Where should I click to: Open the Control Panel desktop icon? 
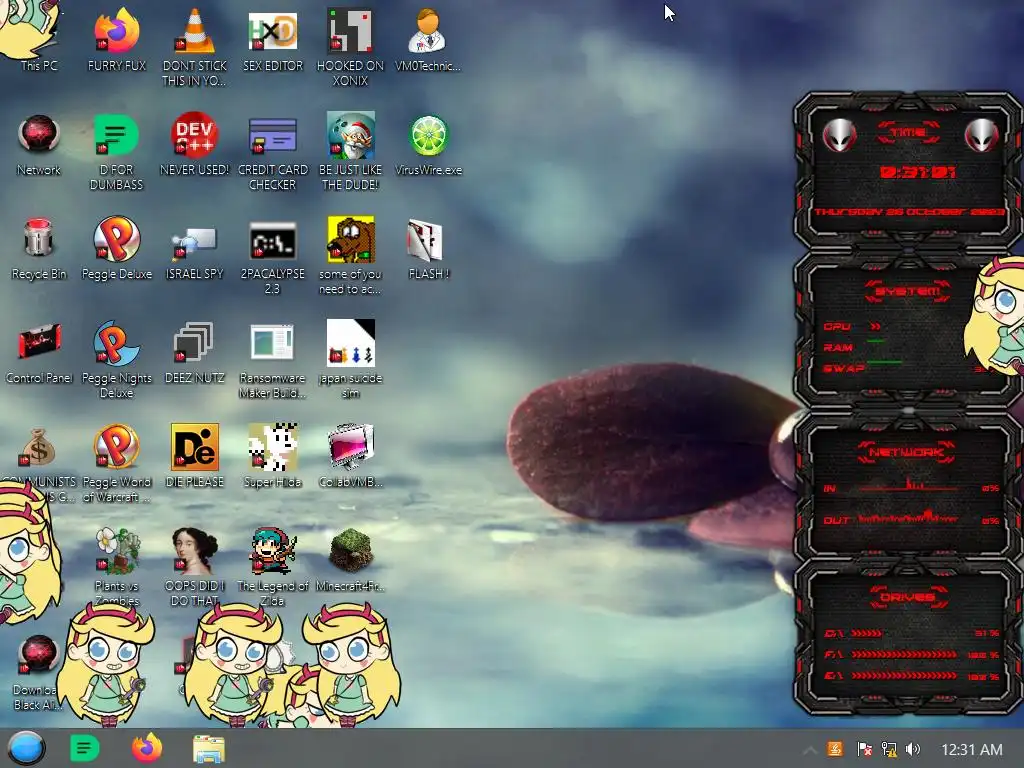(39, 353)
